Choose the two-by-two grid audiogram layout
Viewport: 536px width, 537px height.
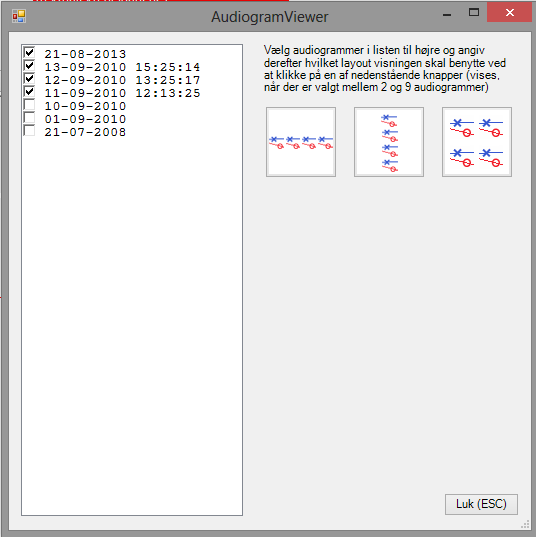pos(477,142)
